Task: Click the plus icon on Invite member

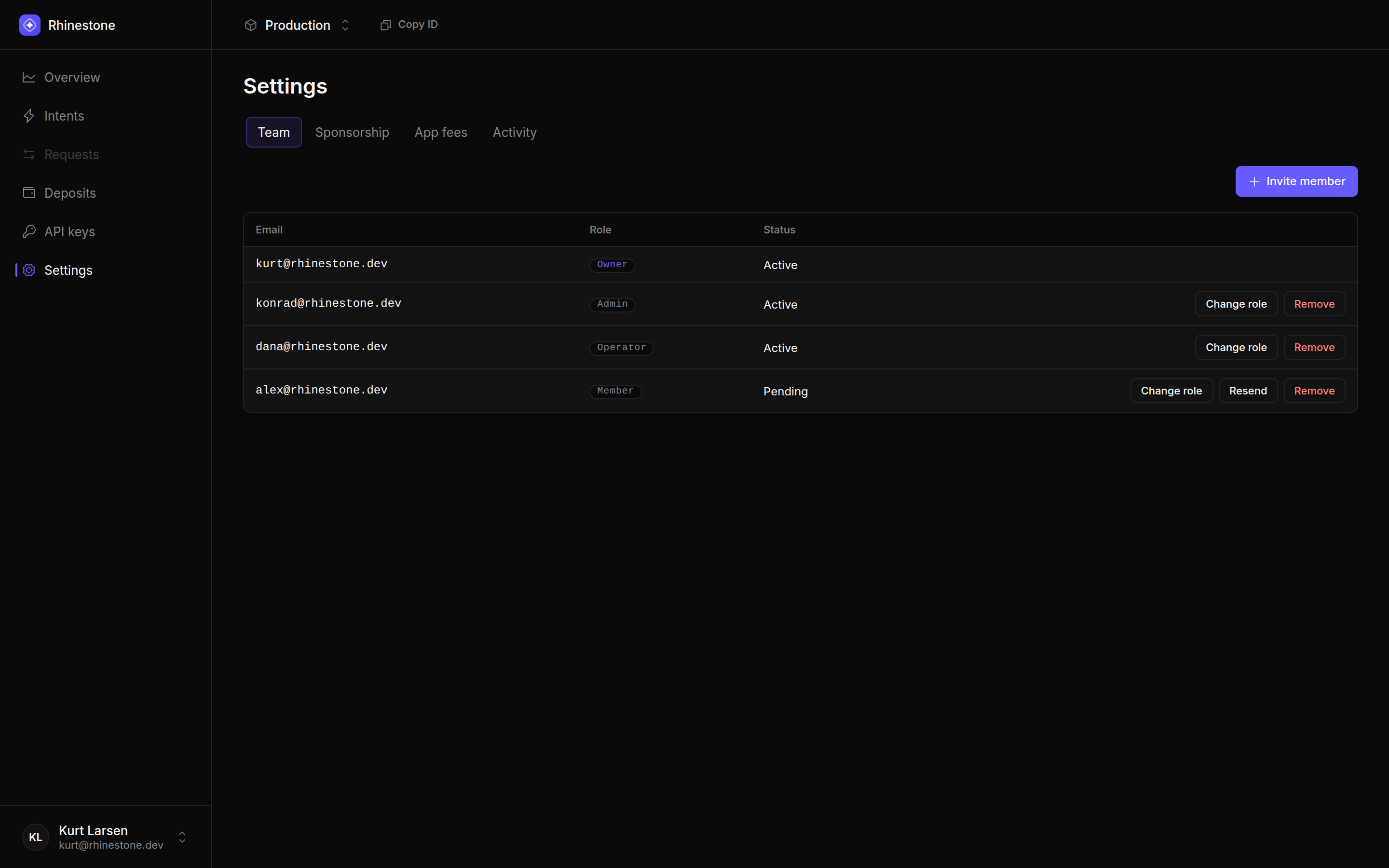Action: pos(1254,181)
